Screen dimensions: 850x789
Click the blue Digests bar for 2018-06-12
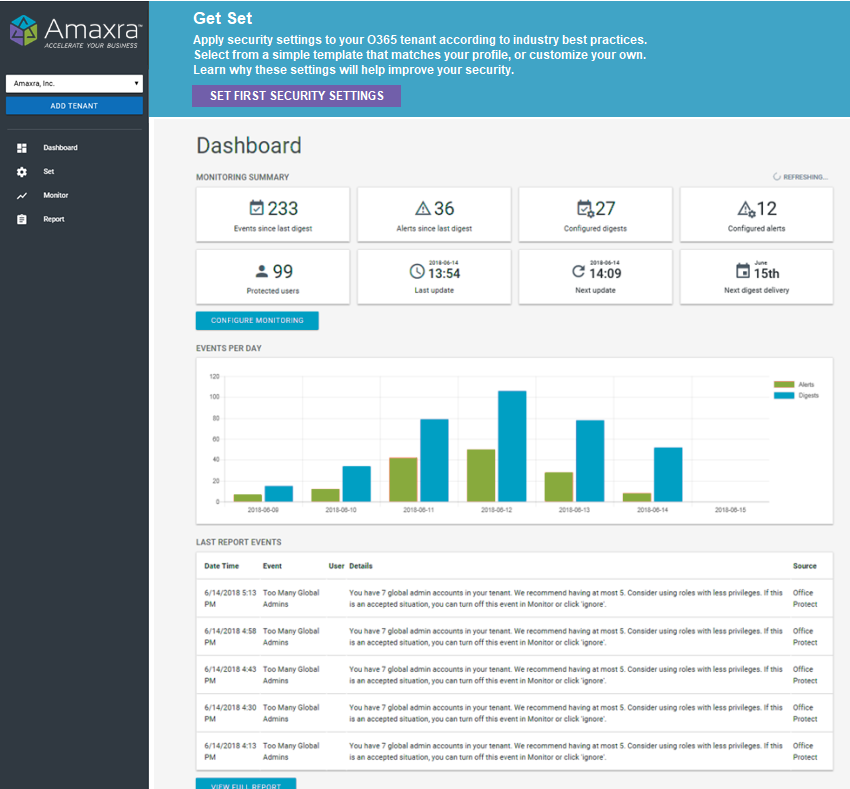point(512,446)
